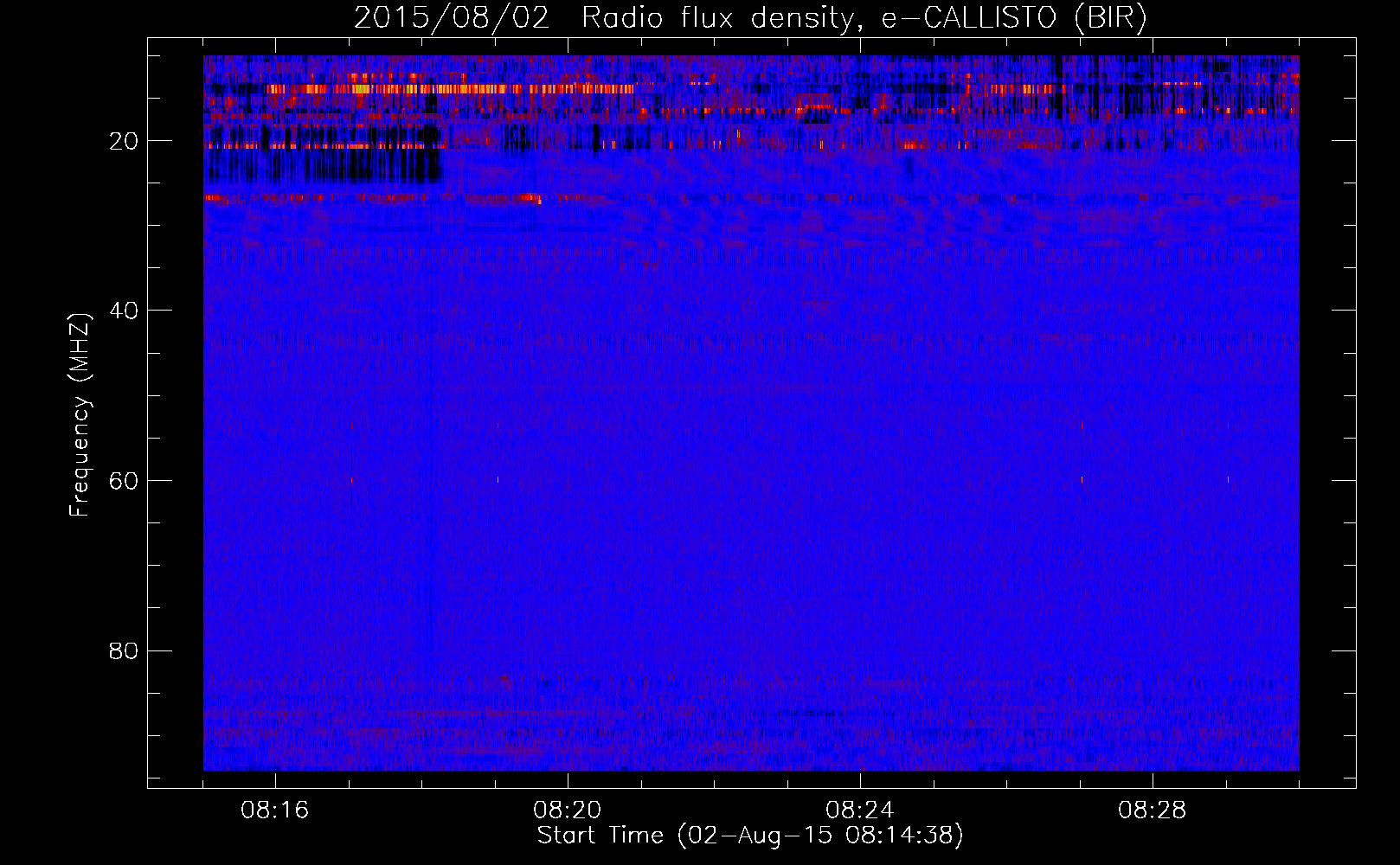Screen dimensions: 1400x865
Task: Click the "Start Time (02-Aug-15 08:14:38)" label
Action: 750,836
